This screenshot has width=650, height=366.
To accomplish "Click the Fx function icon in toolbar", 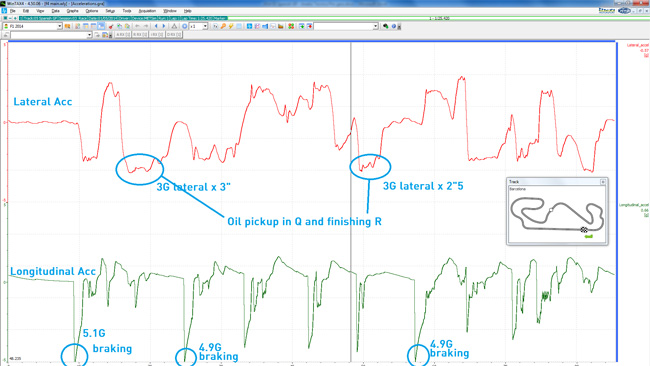I will tap(215, 26).
